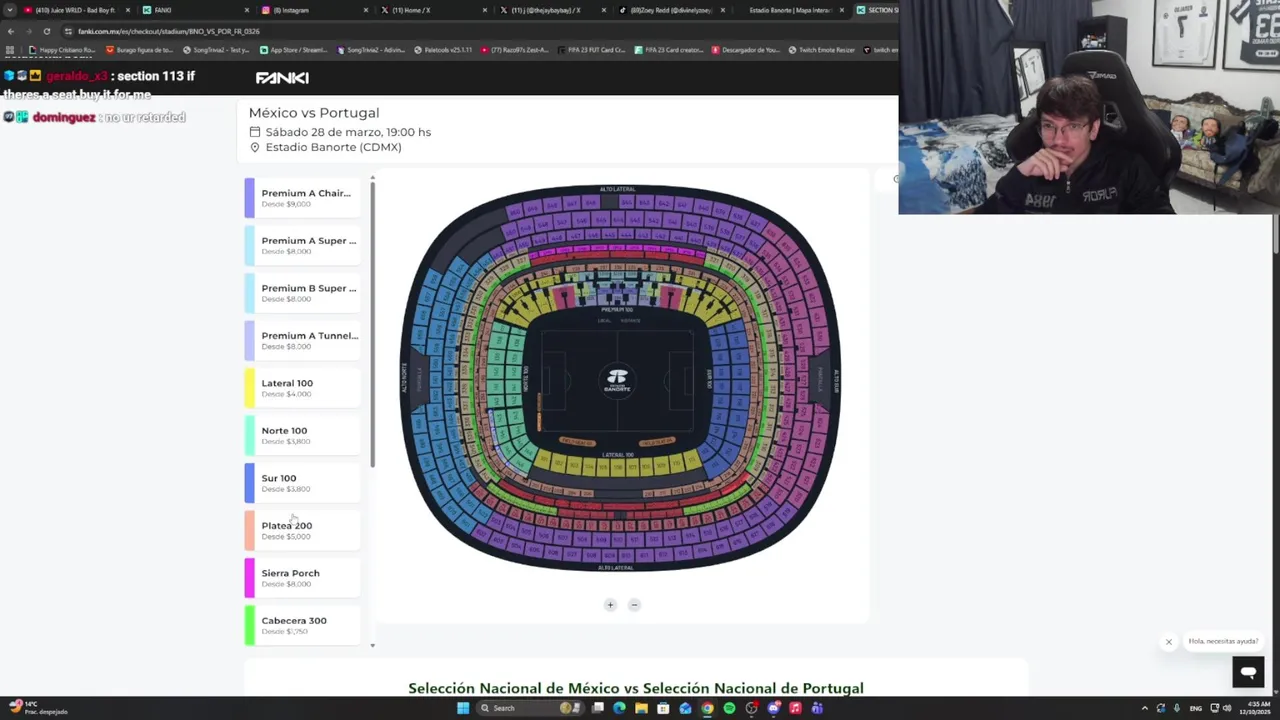This screenshot has height=720, width=1280.
Task: Open Microsoft Store from taskbar
Action: 663,708
